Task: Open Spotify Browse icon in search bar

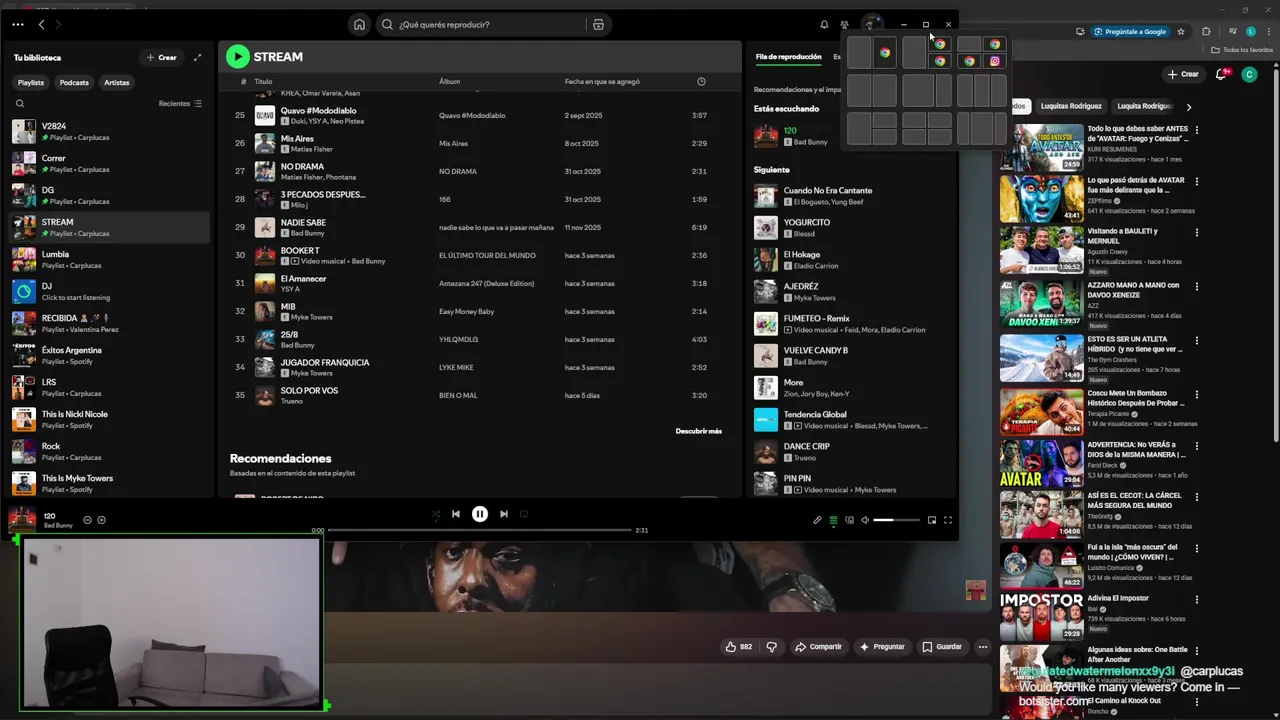Action: (598, 24)
